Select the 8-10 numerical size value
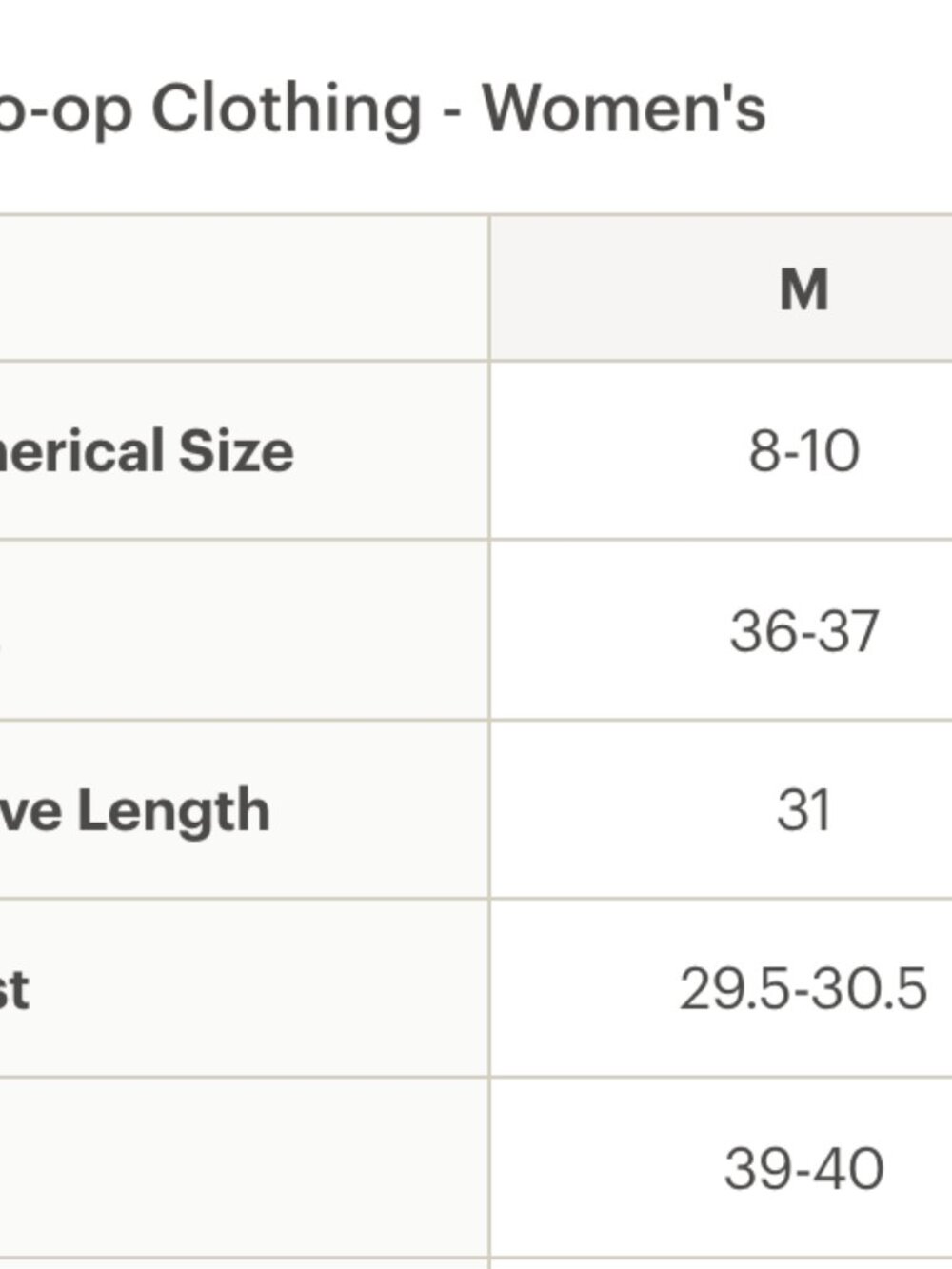This screenshot has height=1269, width=952. click(x=803, y=450)
